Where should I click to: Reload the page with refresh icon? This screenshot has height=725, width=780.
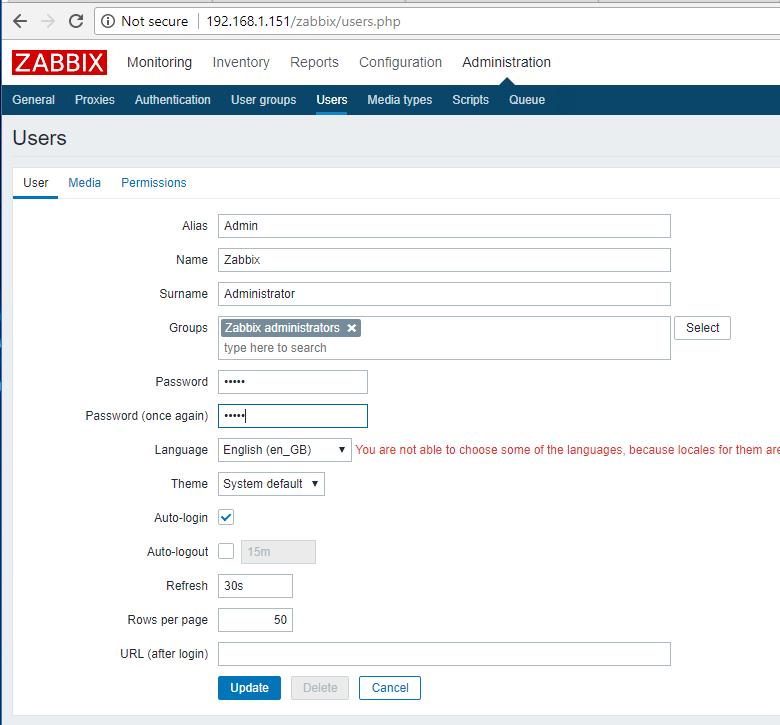coord(76,21)
